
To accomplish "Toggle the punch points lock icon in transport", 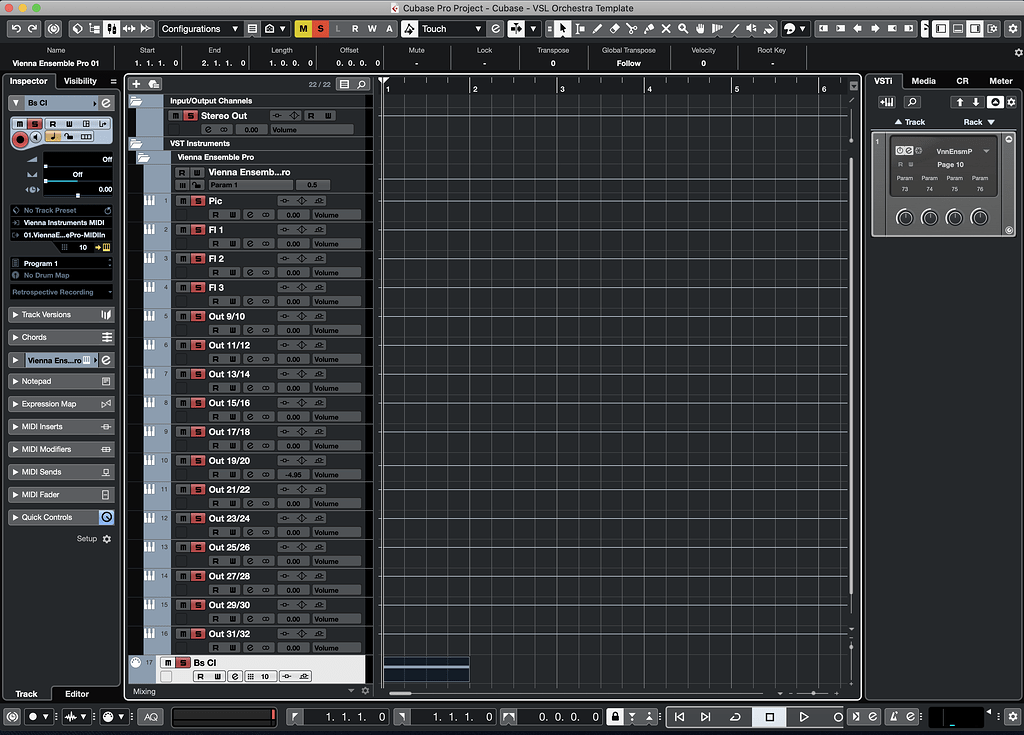I will (615, 717).
